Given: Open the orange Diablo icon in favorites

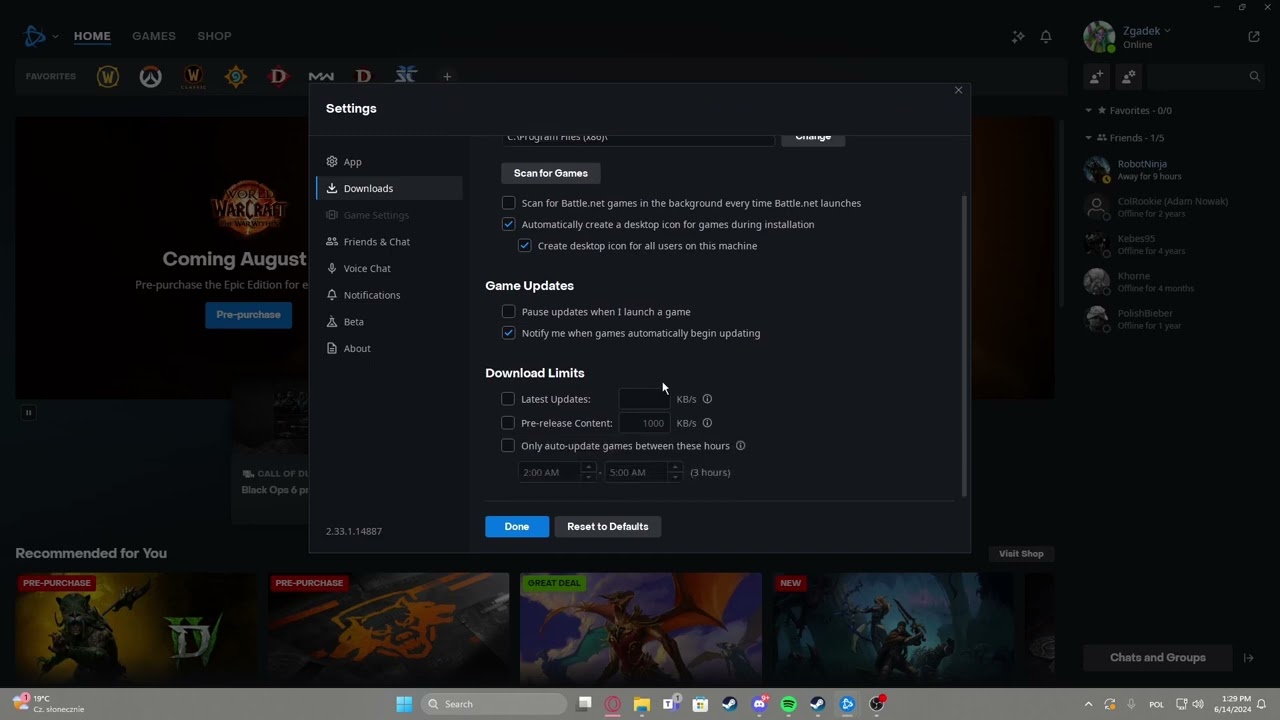Looking at the screenshot, I should tap(363, 76).
